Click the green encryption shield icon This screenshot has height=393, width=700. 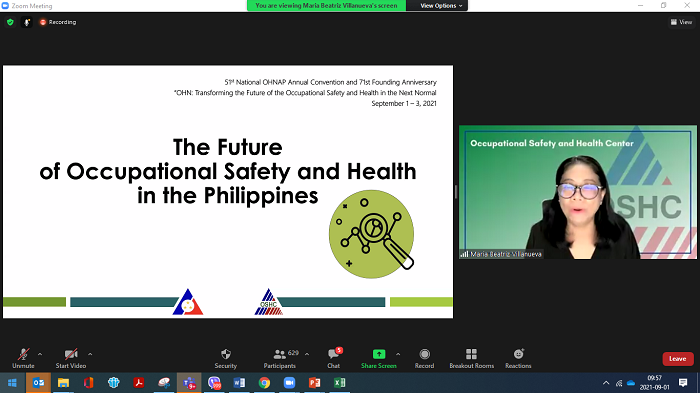(x=10, y=22)
